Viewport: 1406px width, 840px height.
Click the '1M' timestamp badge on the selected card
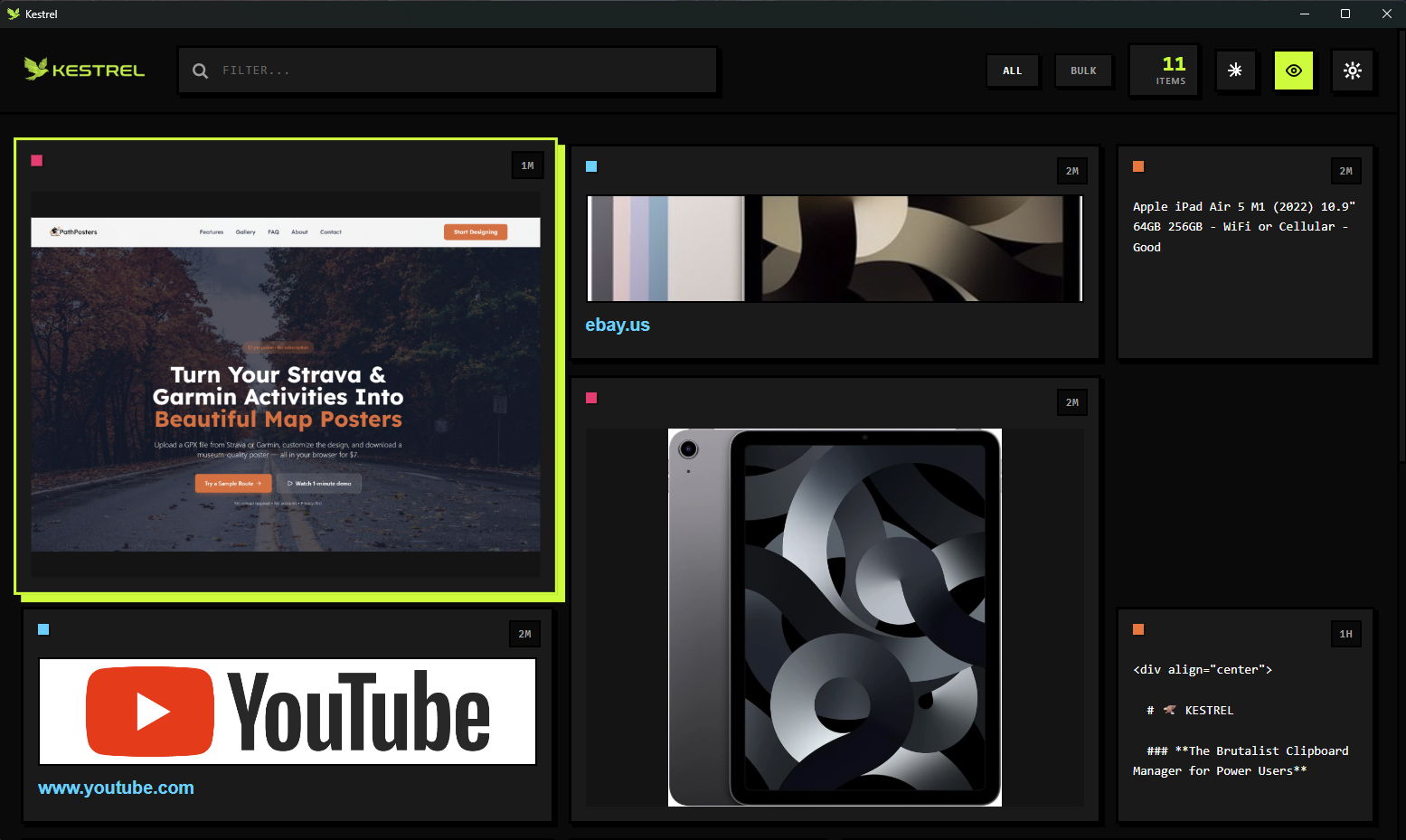pyautogui.click(x=528, y=165)
